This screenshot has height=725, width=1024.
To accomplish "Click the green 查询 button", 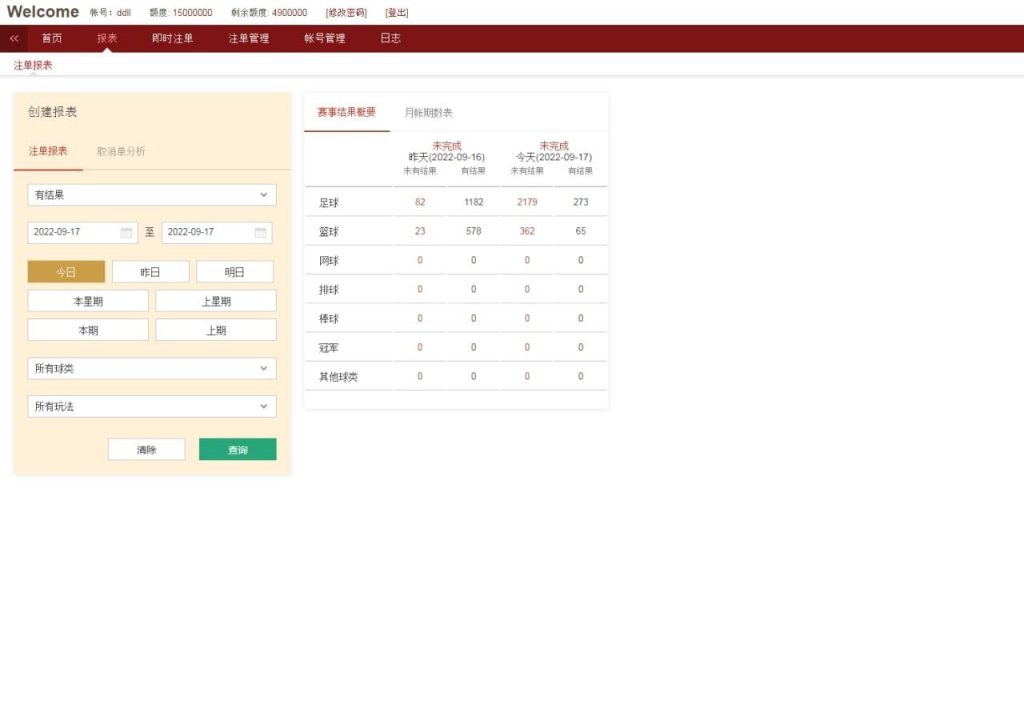I will [237, 450].
